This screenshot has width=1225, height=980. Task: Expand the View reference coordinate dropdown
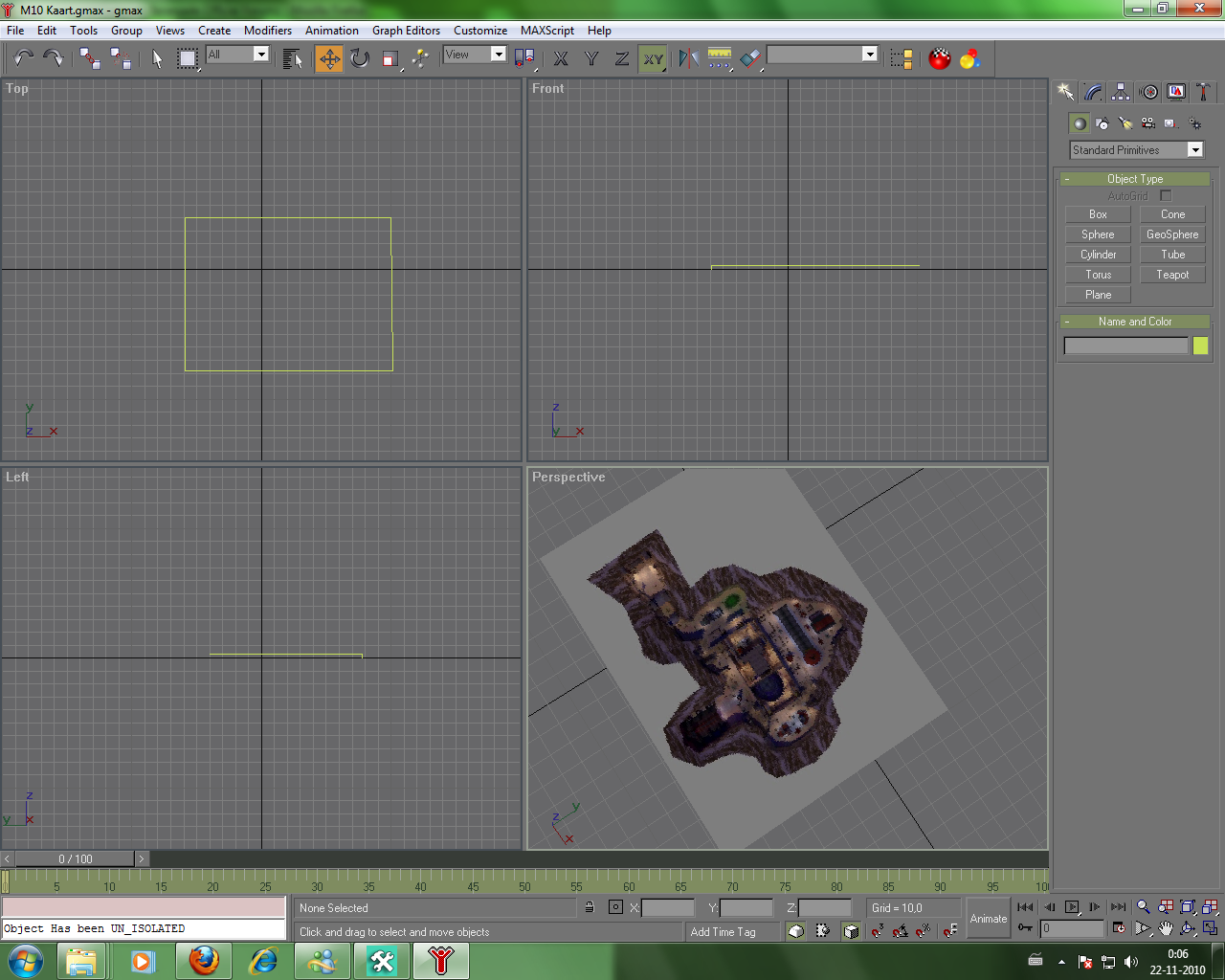498,55
